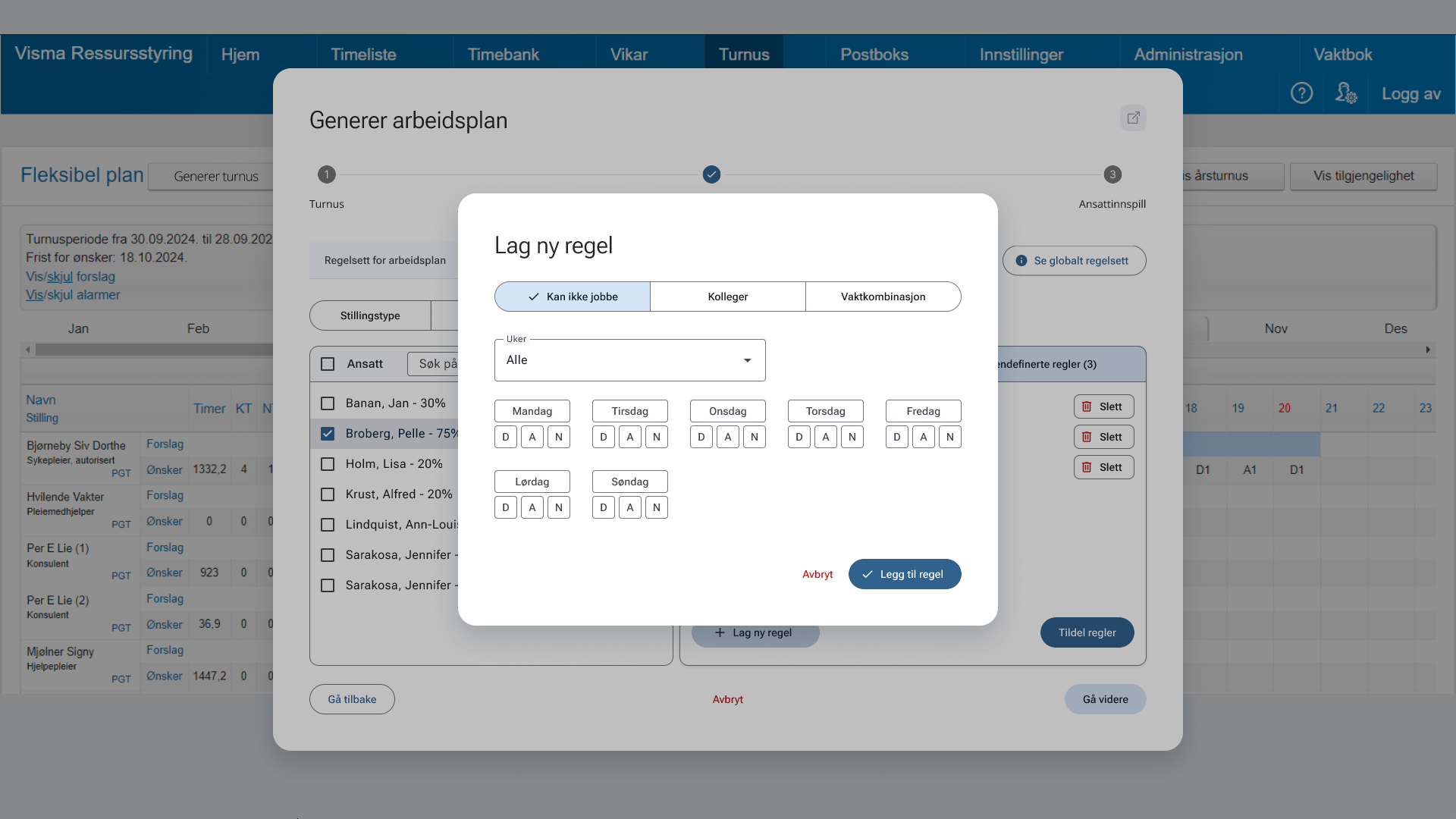Open Se globalt regelsett
The height and width of the screenshot is (819, 1456).
pyautogui.click(x=1075, y=261)
